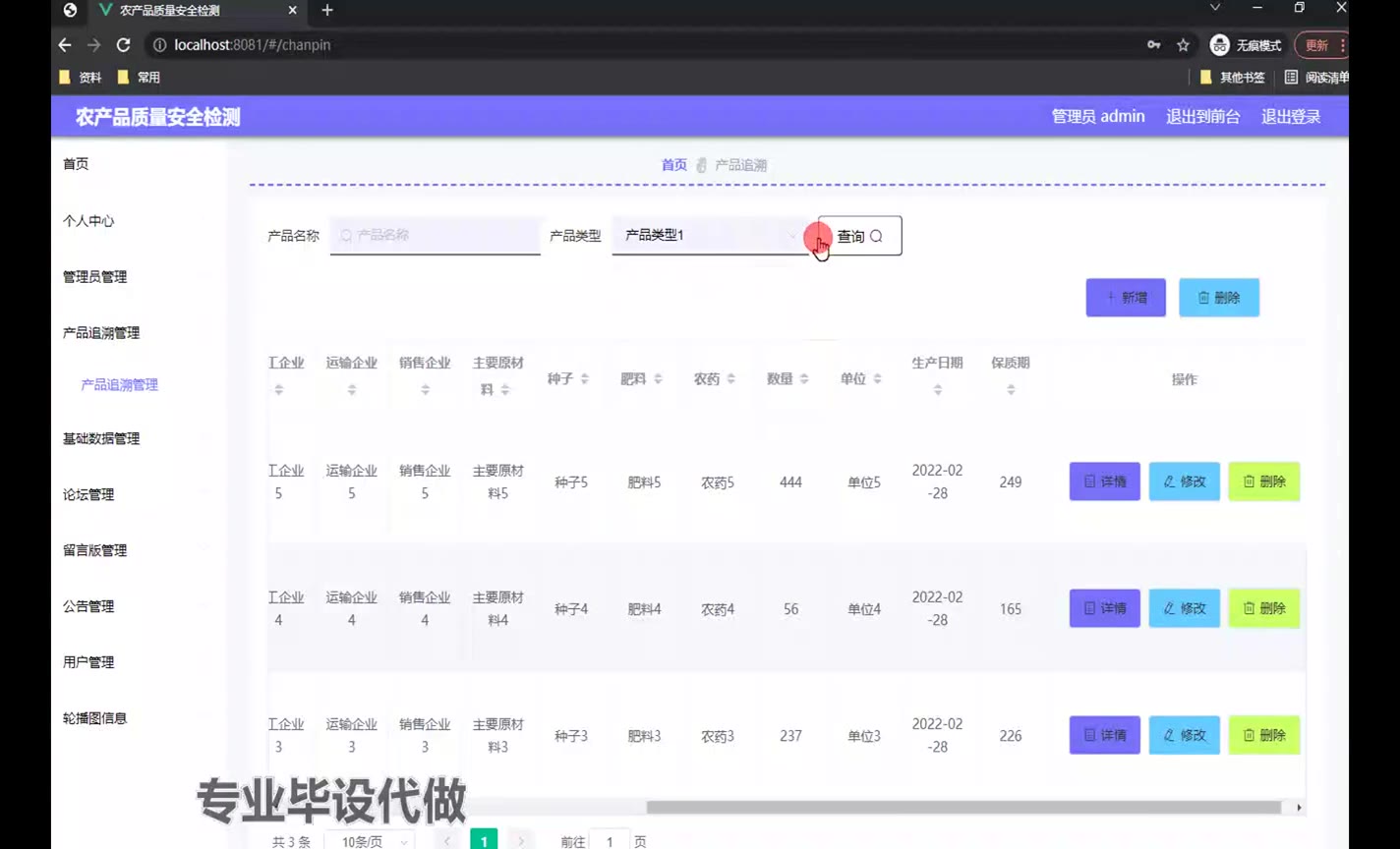
Task: Click the 首页 breadcrumb link
Action: tap(674, 165)
